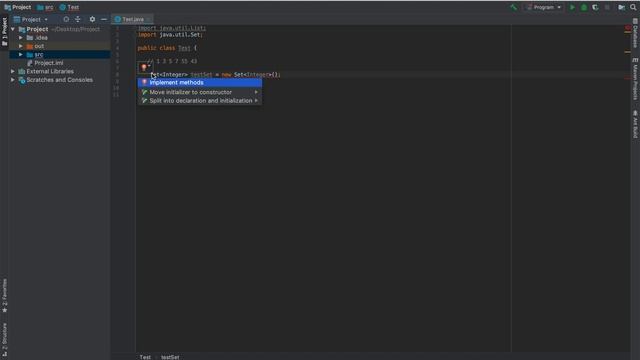Click Run with Coverage shield icon
The height and width of the screenshot is (360, 640).
point(595,7)
